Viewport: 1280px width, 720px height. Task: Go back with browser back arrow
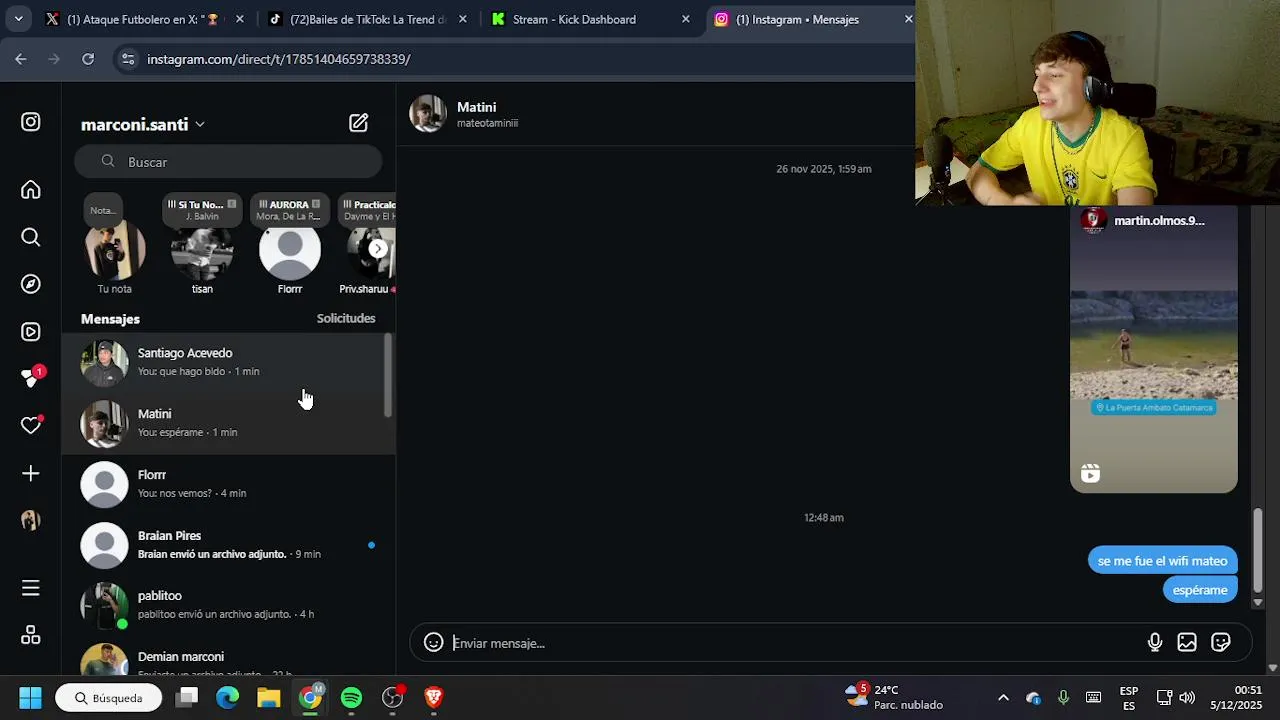click(x=21, y=59)
